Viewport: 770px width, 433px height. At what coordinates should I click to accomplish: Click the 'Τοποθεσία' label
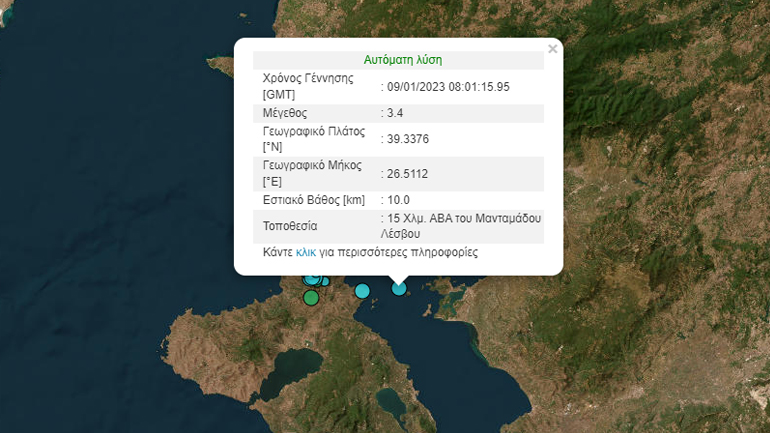coord(290,226)
